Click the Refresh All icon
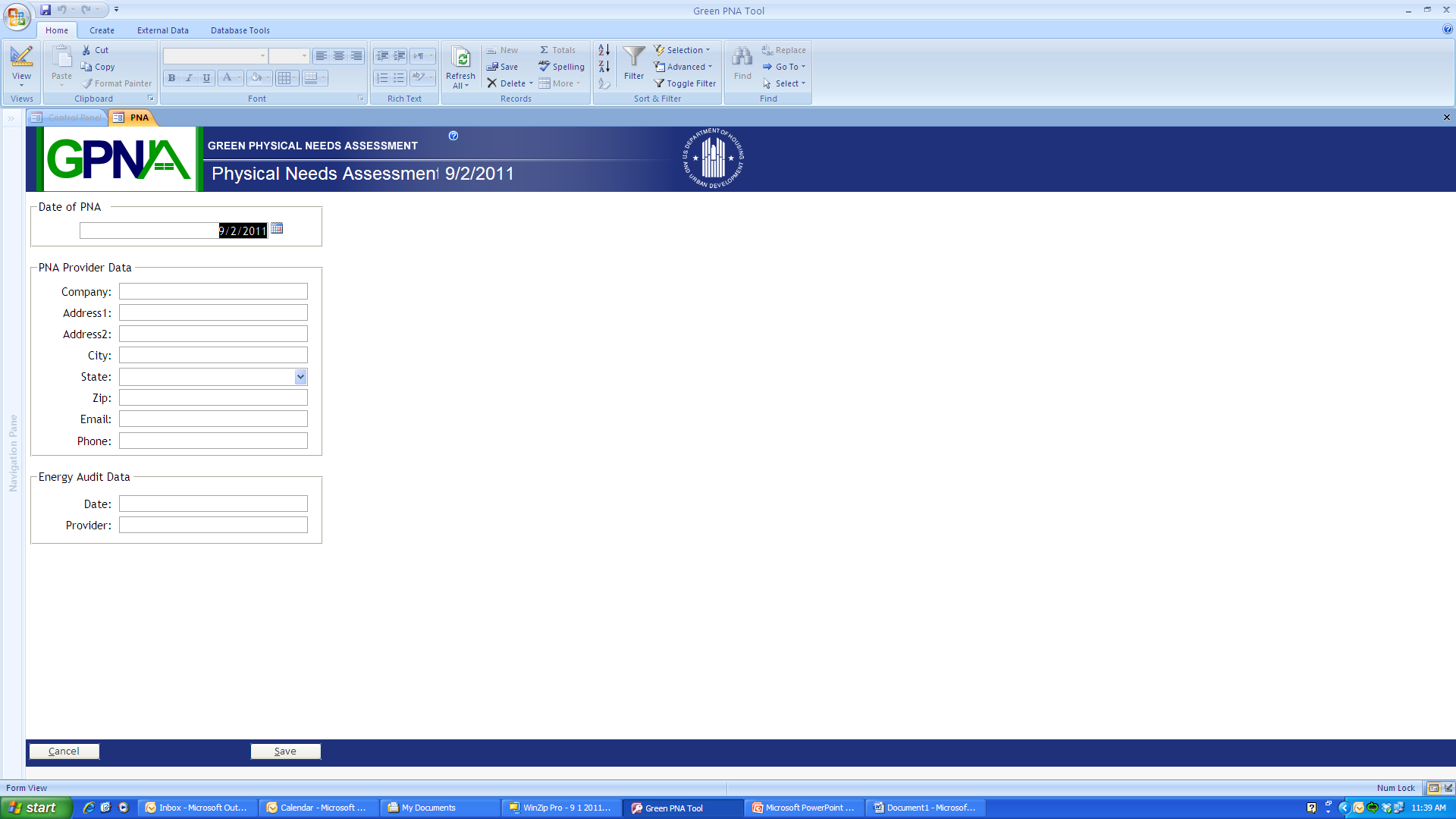The height and width of the screenshot is (819, 1456). (x=460, y=58)
